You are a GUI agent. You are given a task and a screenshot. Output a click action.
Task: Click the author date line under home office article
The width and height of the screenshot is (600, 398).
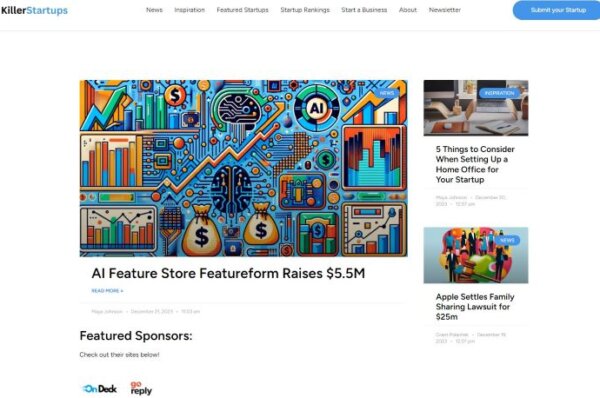pyautogui.click(x=471, y=201)
